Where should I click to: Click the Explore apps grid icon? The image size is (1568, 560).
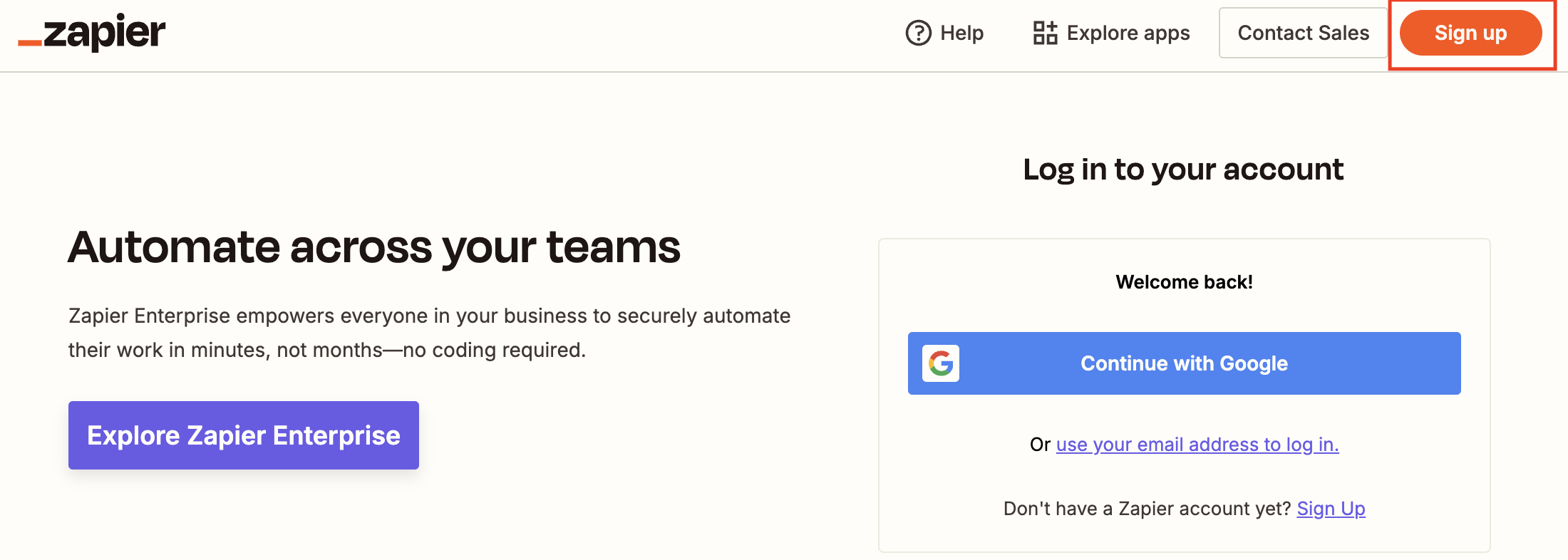click(1045, 33)
